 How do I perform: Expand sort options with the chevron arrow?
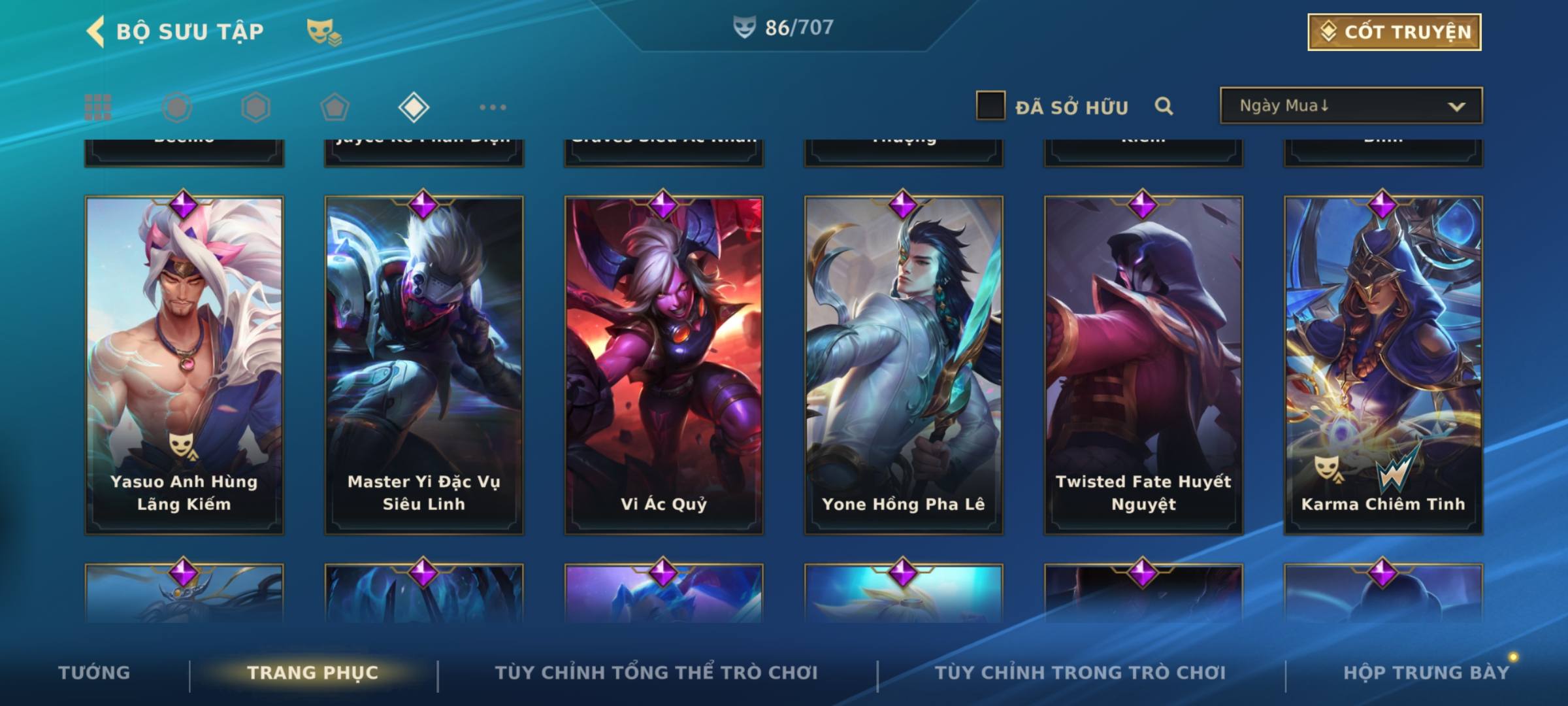pos(1456,107)
